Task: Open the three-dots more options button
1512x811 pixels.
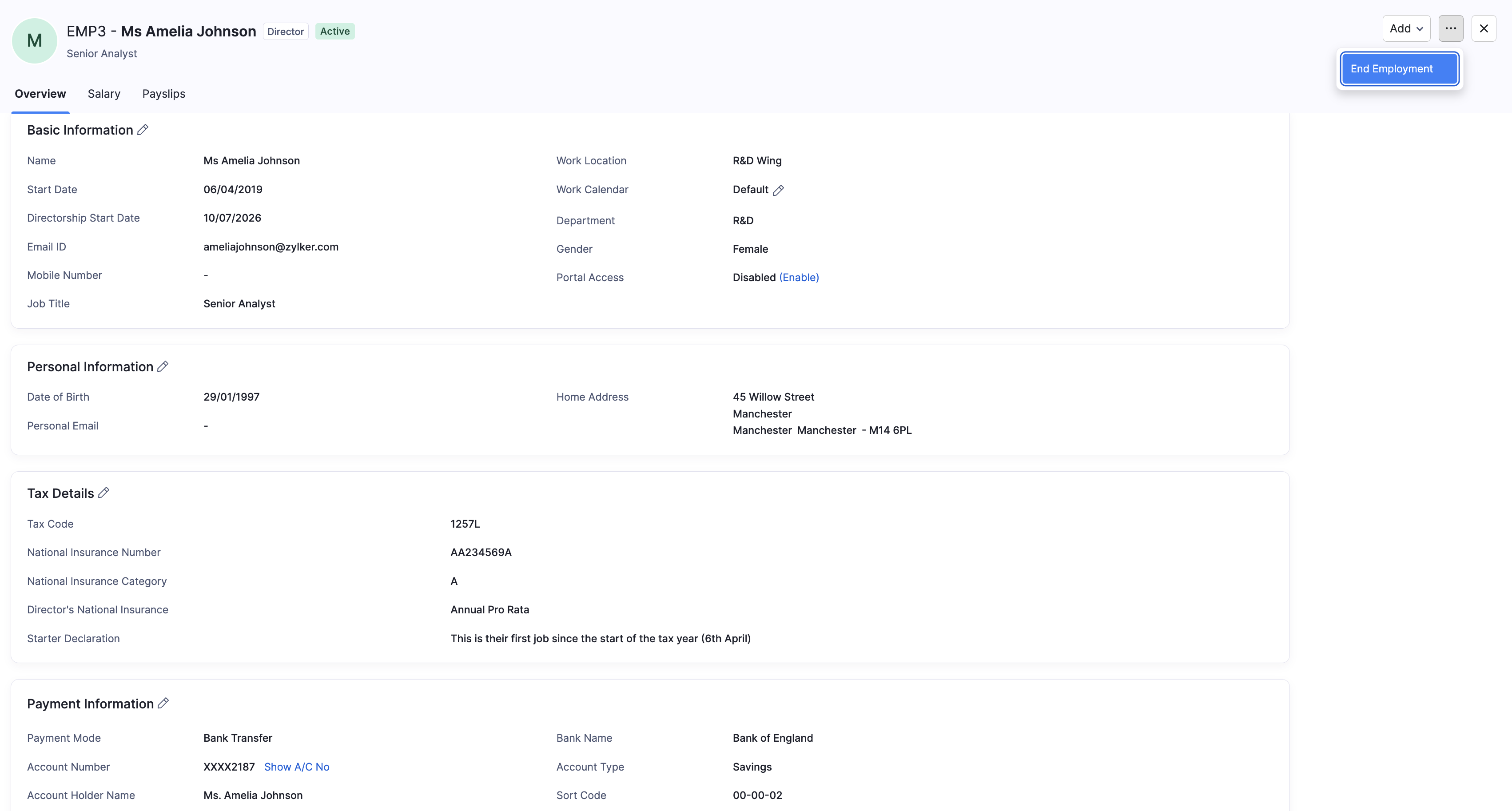Action: [x=1450, y=28]
